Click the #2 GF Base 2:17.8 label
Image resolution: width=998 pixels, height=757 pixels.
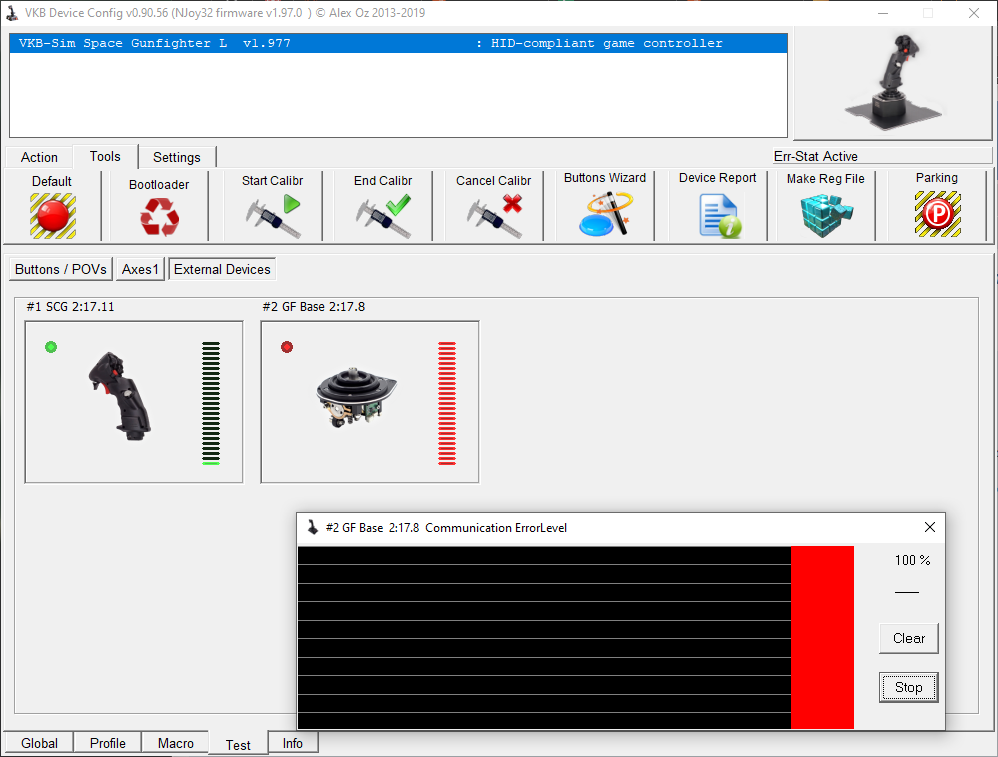point(314,307)
